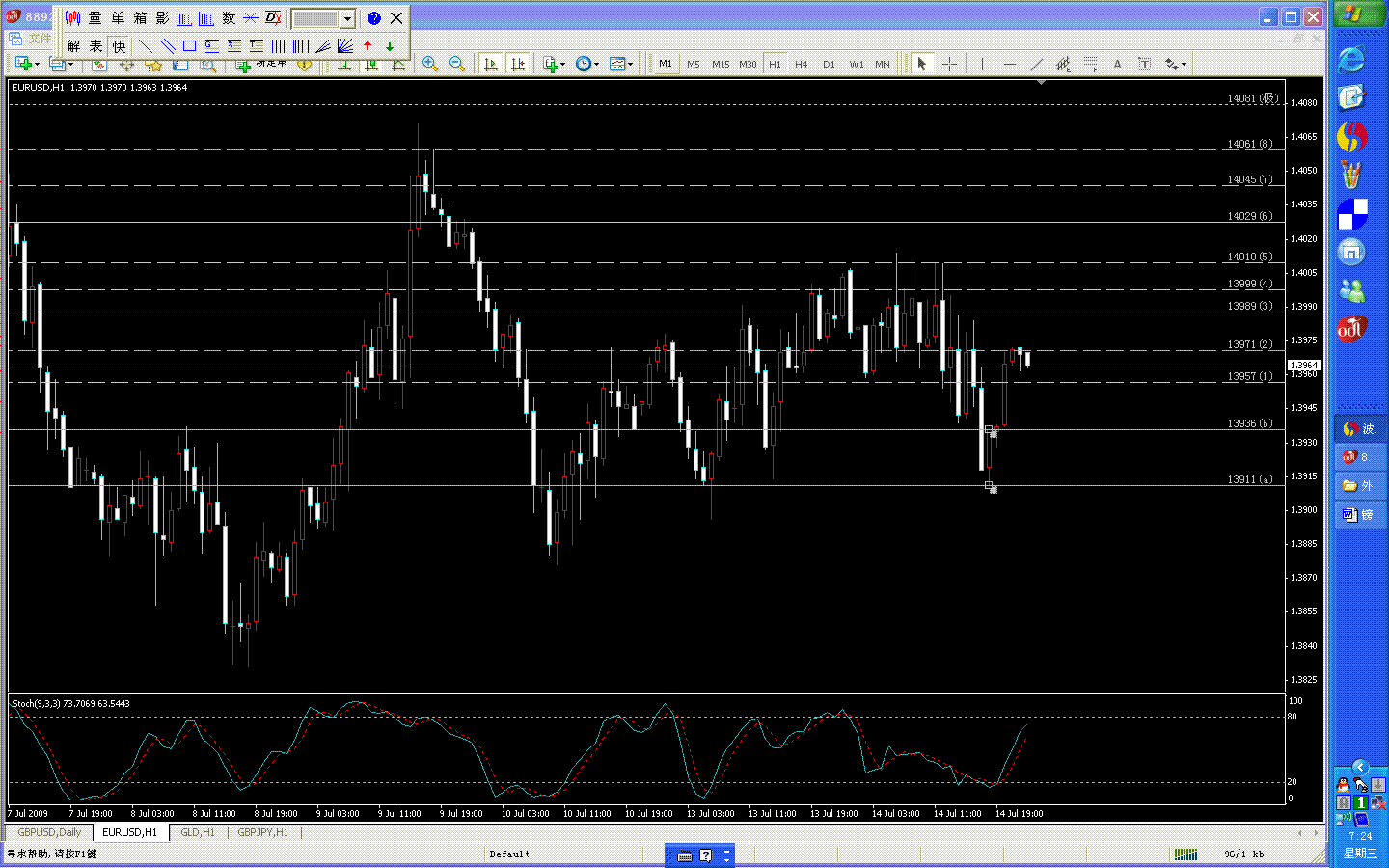Switch chart to M1 timeframe

[666, 64]
